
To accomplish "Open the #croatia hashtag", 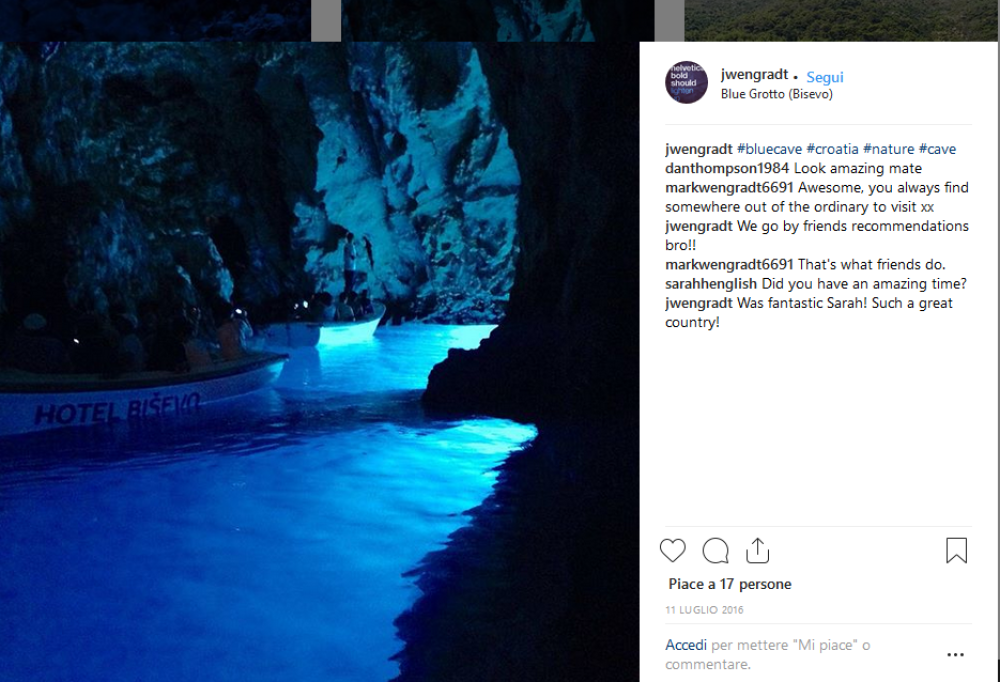I will [832, 149].
